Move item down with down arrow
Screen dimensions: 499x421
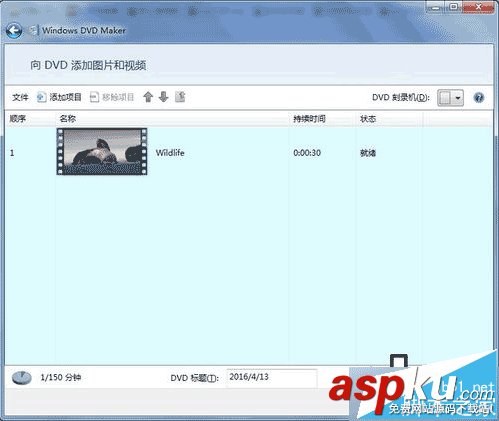(163, 97)
